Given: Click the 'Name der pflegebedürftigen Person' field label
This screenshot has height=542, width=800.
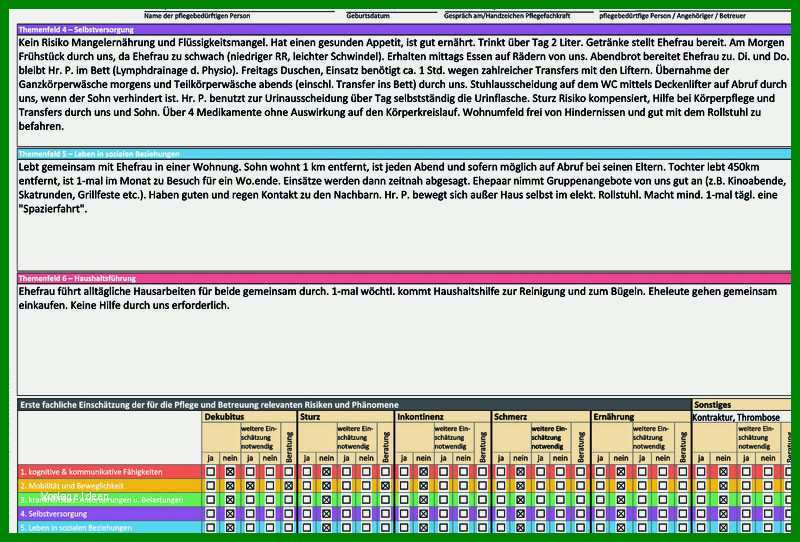Looking at the screenshot, I should (x=197, y=16).
